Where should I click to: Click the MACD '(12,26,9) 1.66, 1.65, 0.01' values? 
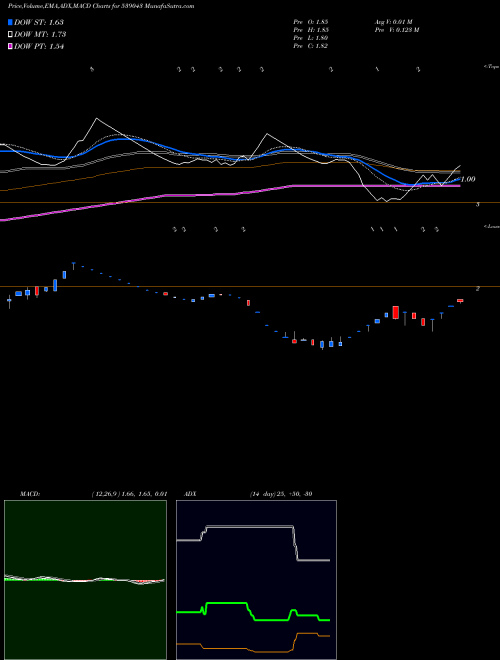pyautogui.click(x=129, y=494)
